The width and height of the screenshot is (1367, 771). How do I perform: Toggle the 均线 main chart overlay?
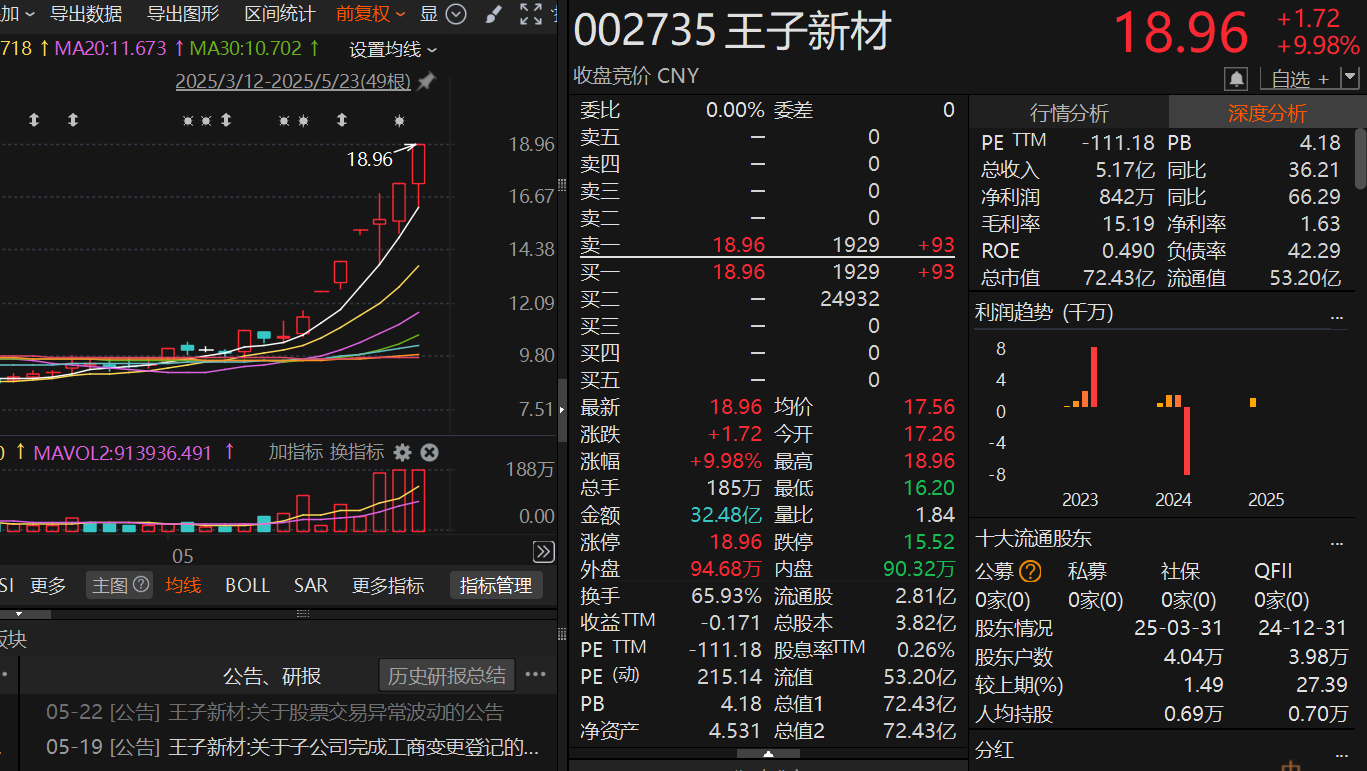coord(183,585)
